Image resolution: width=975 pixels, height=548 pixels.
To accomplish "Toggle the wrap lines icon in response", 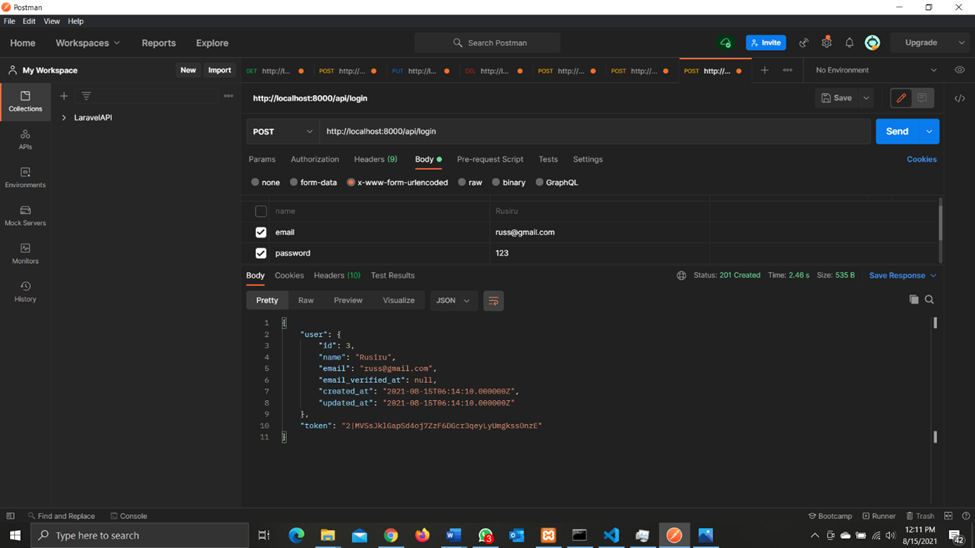I will (x=493, y=300).
